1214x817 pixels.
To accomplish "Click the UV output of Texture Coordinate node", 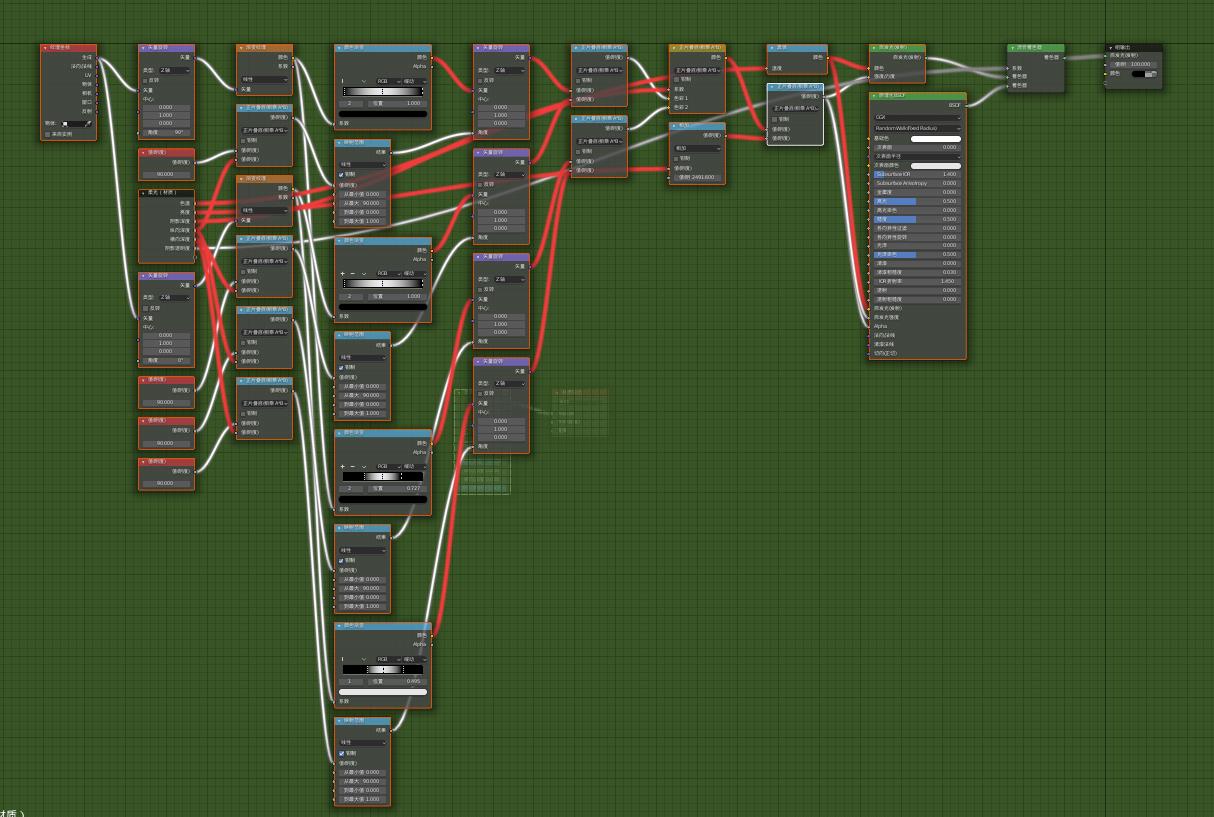I will 87,75.
